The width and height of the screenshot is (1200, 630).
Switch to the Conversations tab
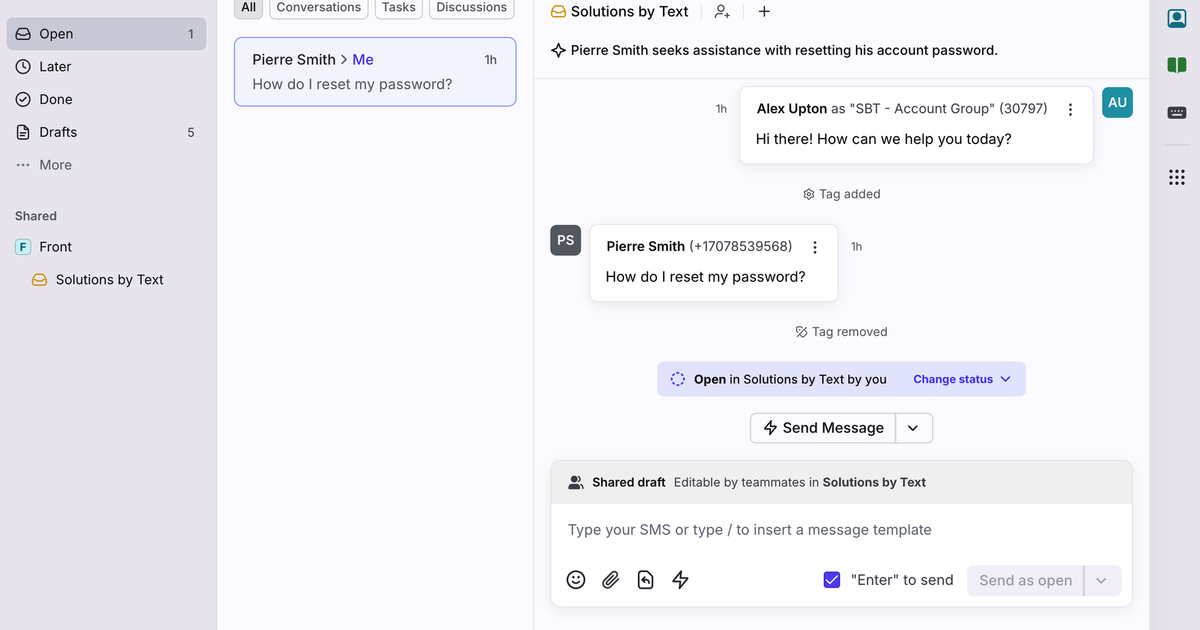[x=319, y=8]
